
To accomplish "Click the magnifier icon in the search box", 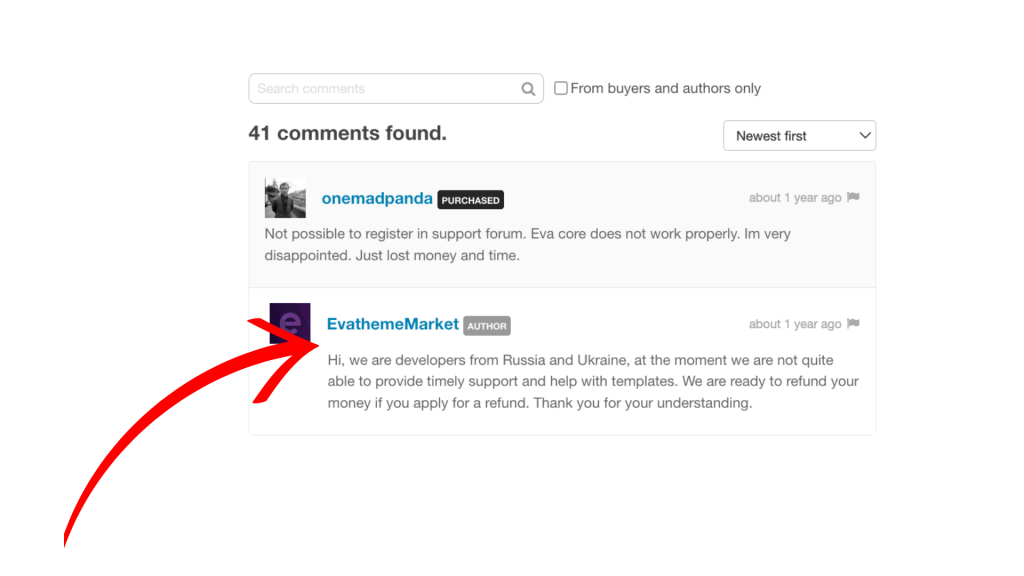I will [528, 89].
